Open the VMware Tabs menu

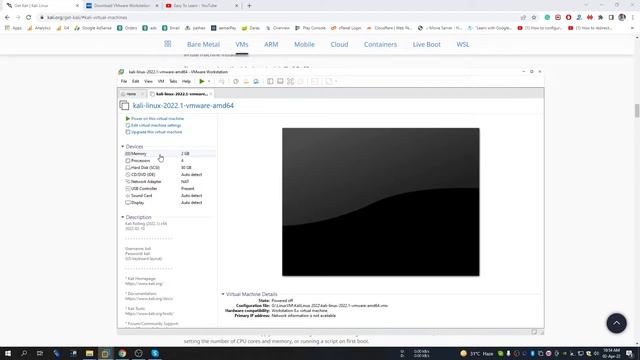(x=173, y=81)
